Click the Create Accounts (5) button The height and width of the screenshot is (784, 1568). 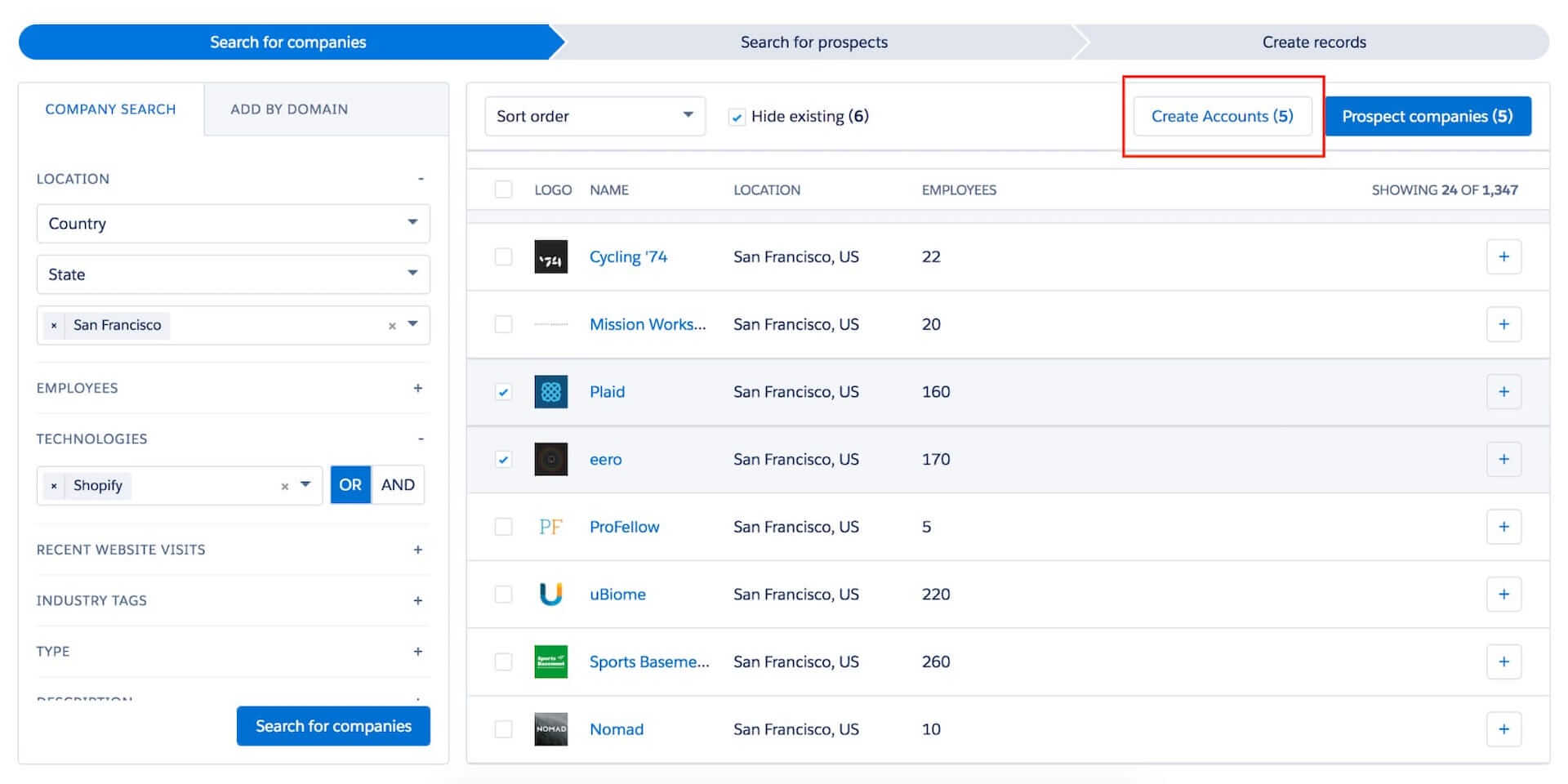[x=1222, y=116]
